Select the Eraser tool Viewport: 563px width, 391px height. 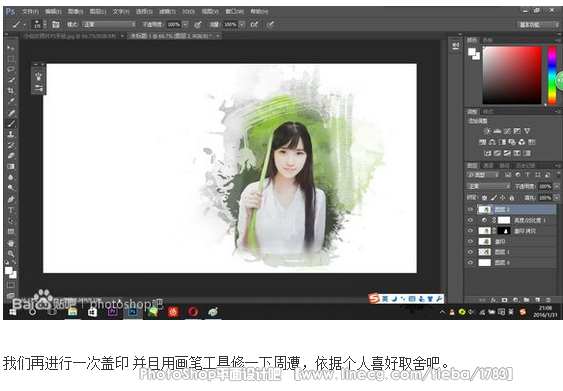[x=11, y=156]
